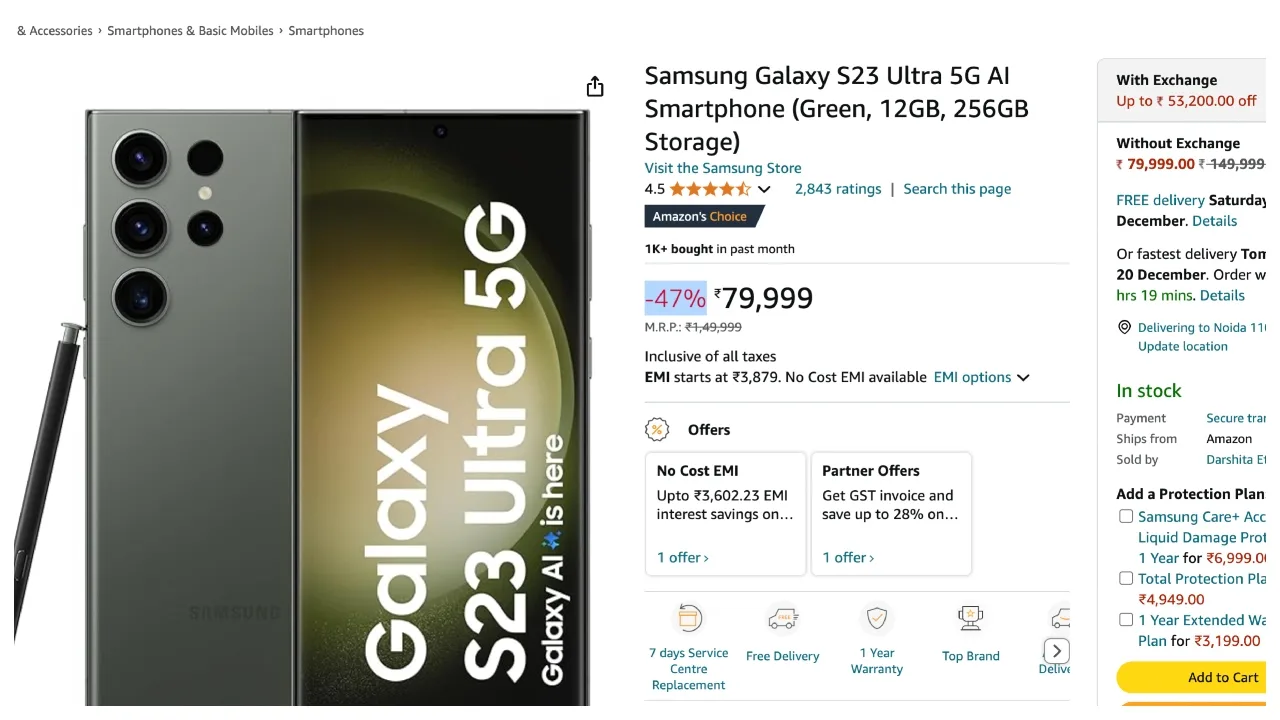Click the Offers percent badge icon
The height and width of the screenshot is (720, 1280).
[657, 430]
